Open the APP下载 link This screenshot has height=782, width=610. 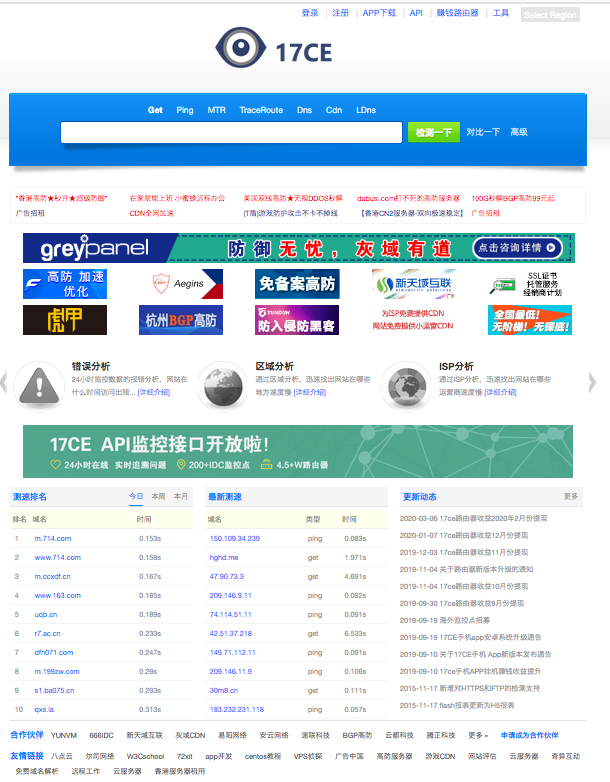click(379, 13)
